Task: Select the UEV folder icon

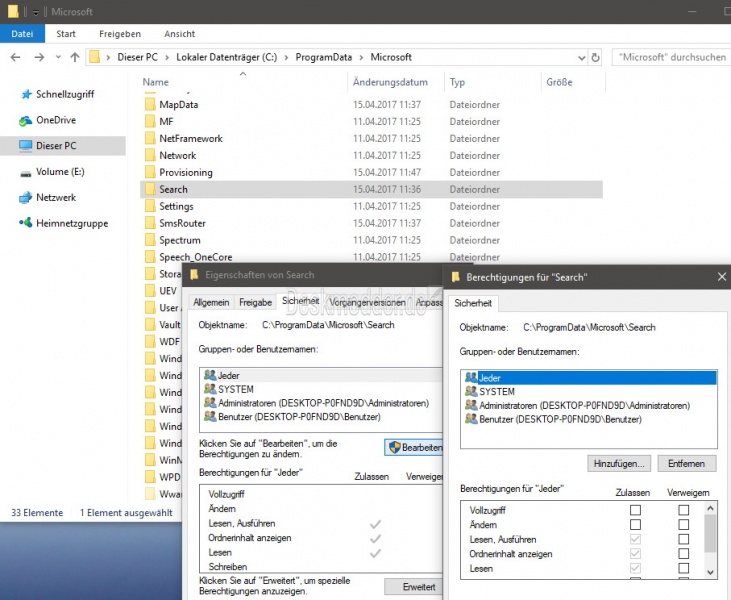Action: 150,291
